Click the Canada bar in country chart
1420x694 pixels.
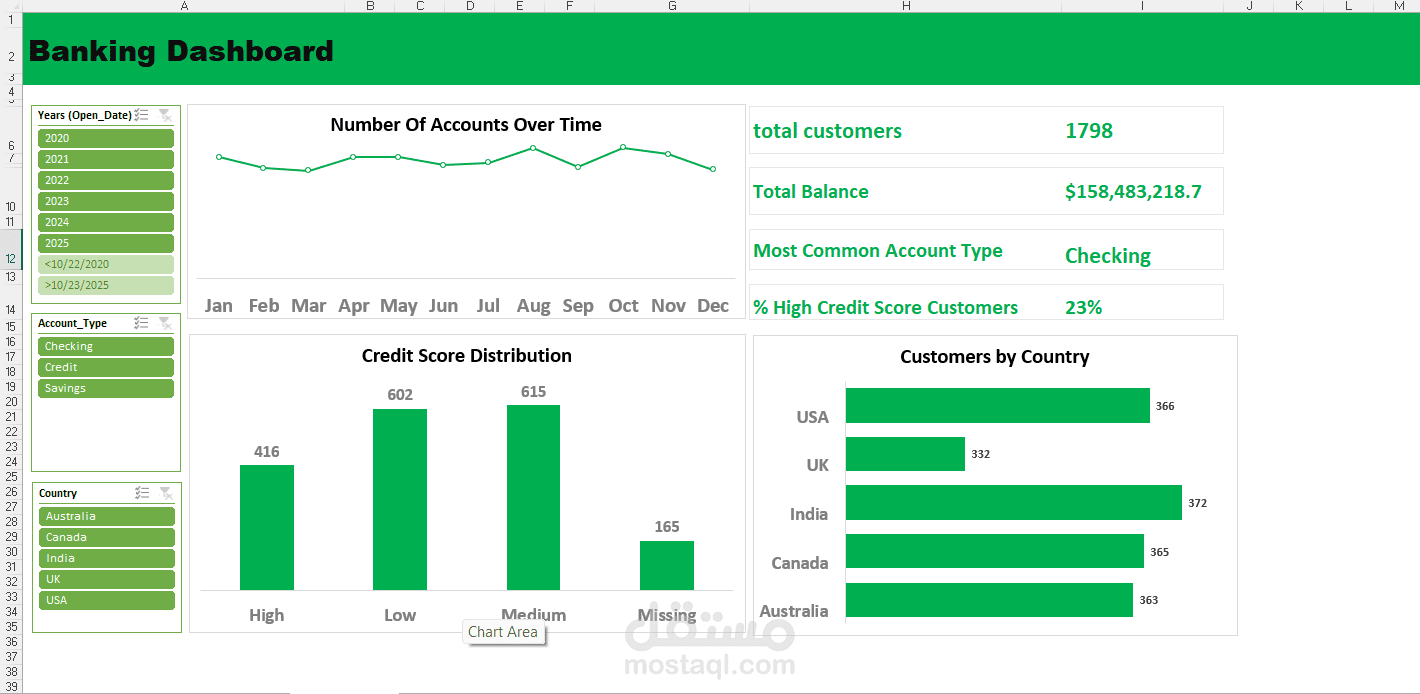point(995,551)
